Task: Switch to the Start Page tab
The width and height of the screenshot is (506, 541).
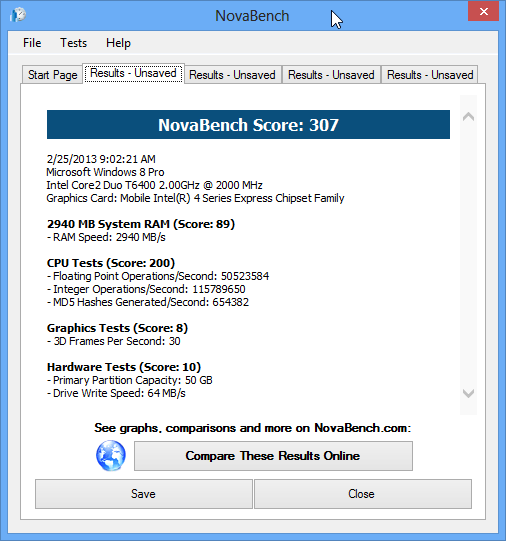Action: click(x=52, y=75)
